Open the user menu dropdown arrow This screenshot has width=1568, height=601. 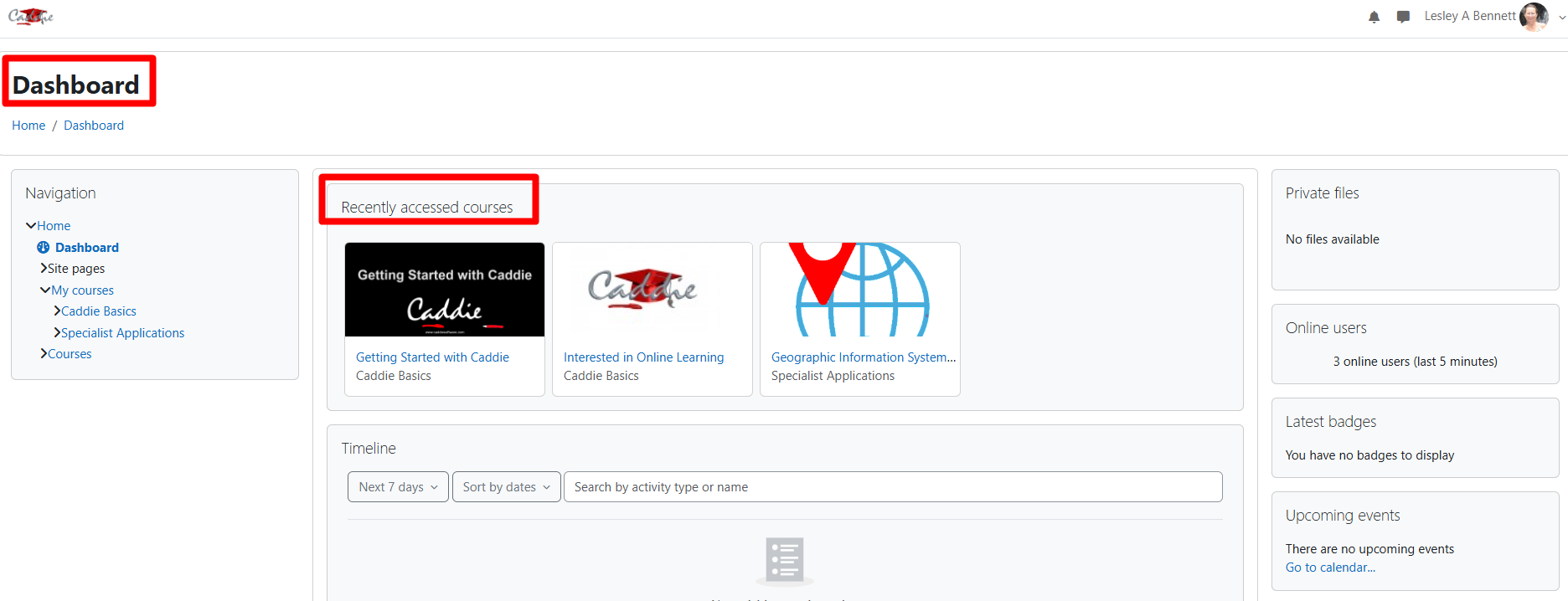(1561, 17)
